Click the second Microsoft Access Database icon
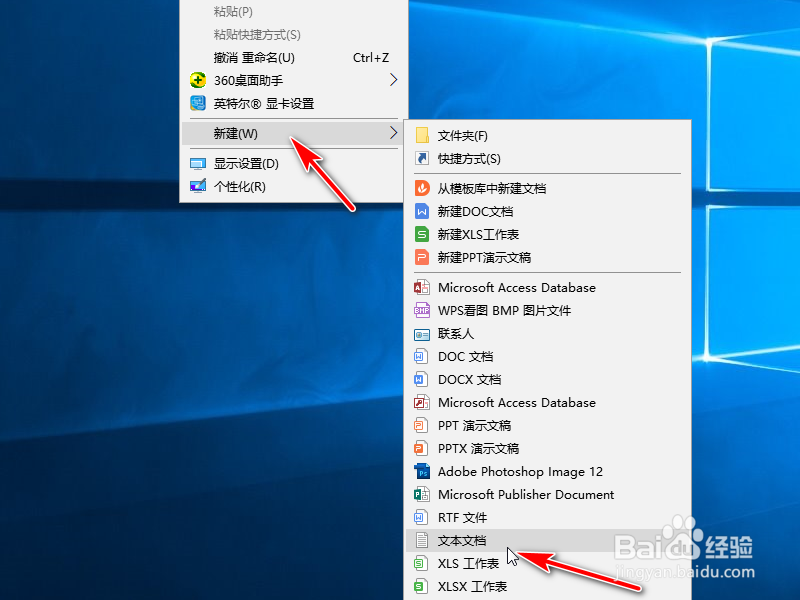 421,402
